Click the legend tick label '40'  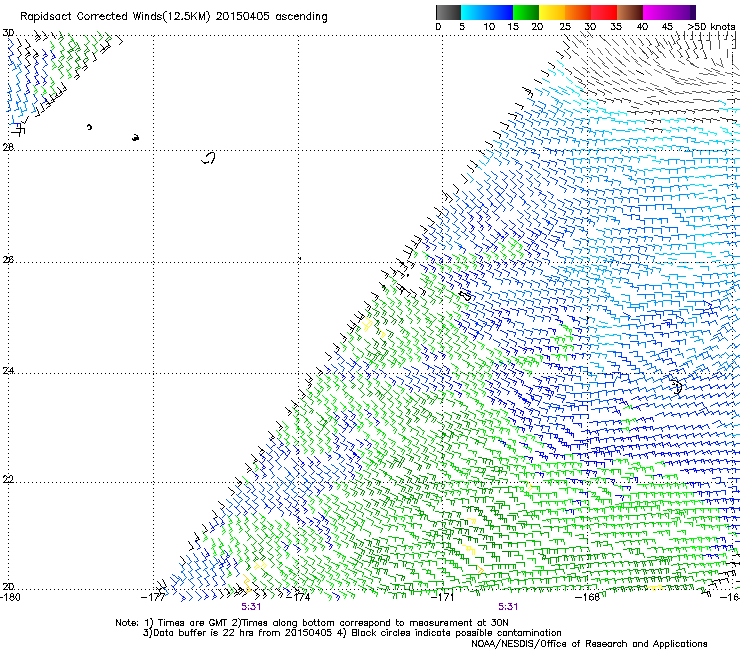(642, 27)
